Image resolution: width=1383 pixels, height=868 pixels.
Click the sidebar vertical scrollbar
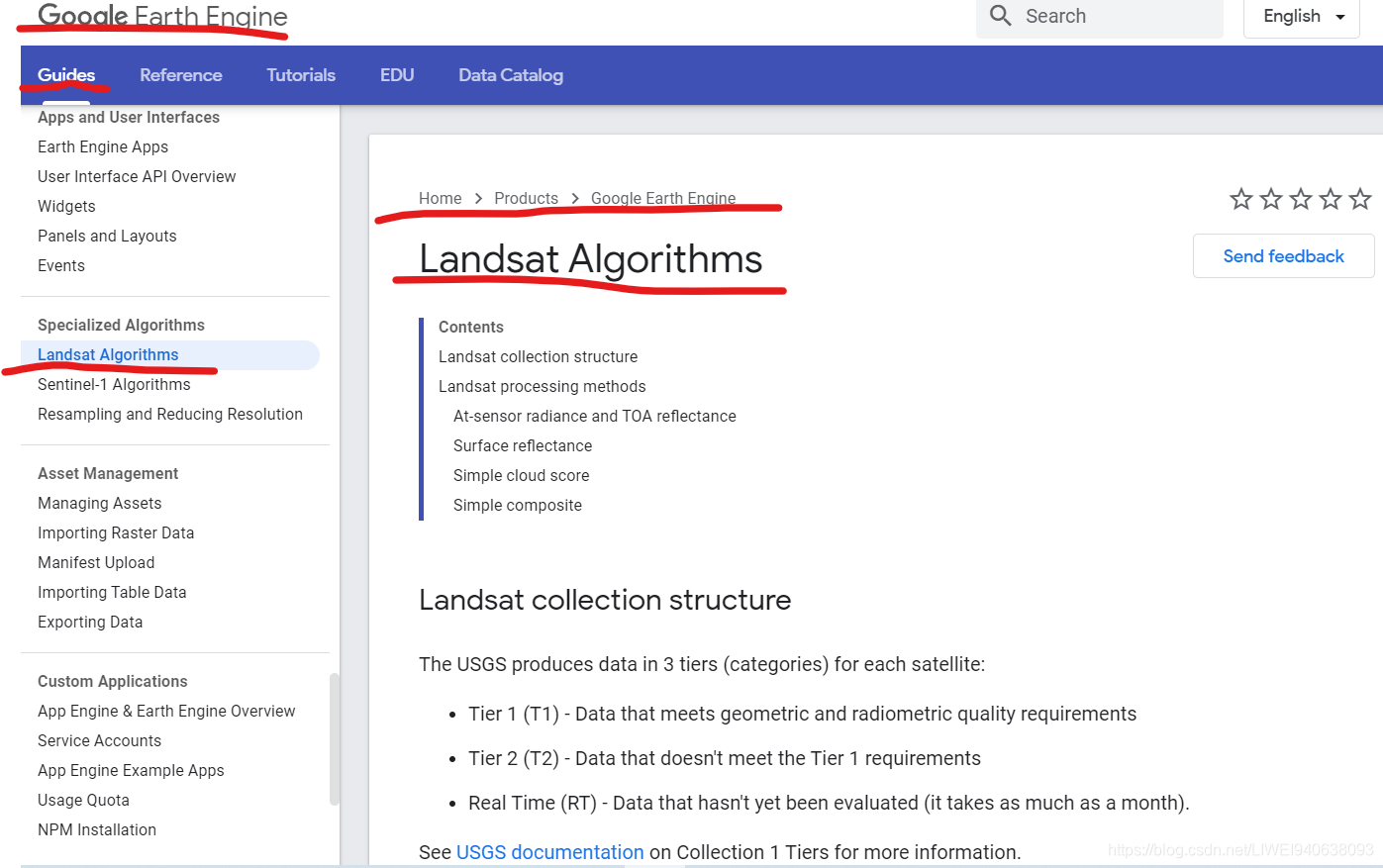coord(334,739)
